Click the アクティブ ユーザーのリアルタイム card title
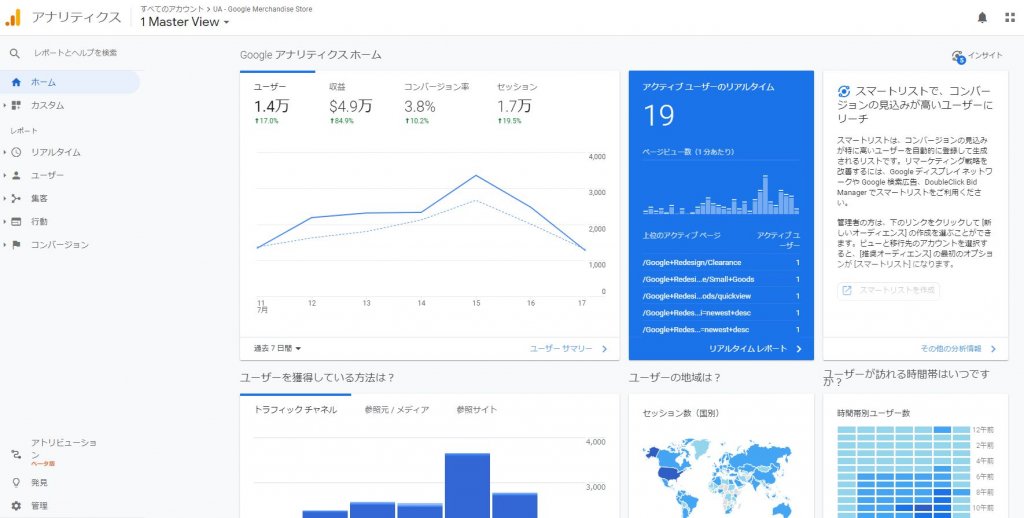The height and width of the screenshot is (518, 1024). click(x=708, y=87)
